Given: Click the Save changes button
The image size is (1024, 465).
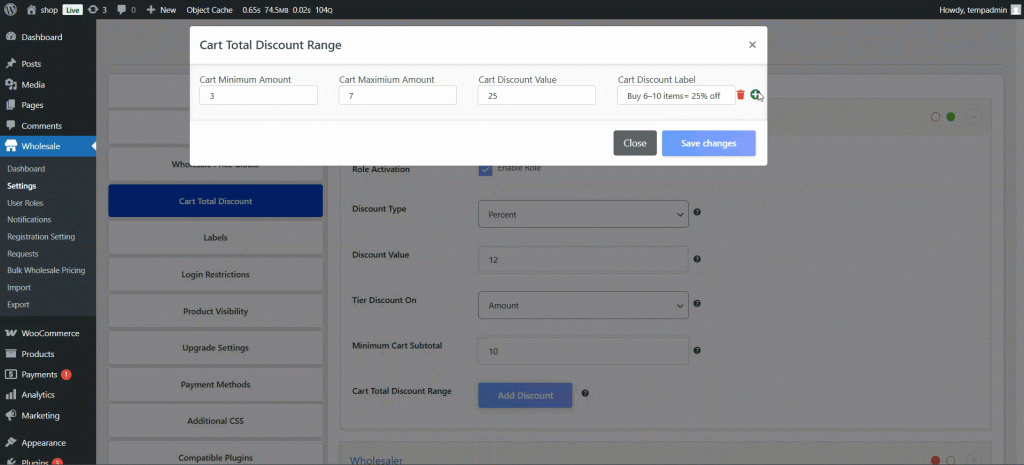Looking at the screenshot, I should click(708, 144).
